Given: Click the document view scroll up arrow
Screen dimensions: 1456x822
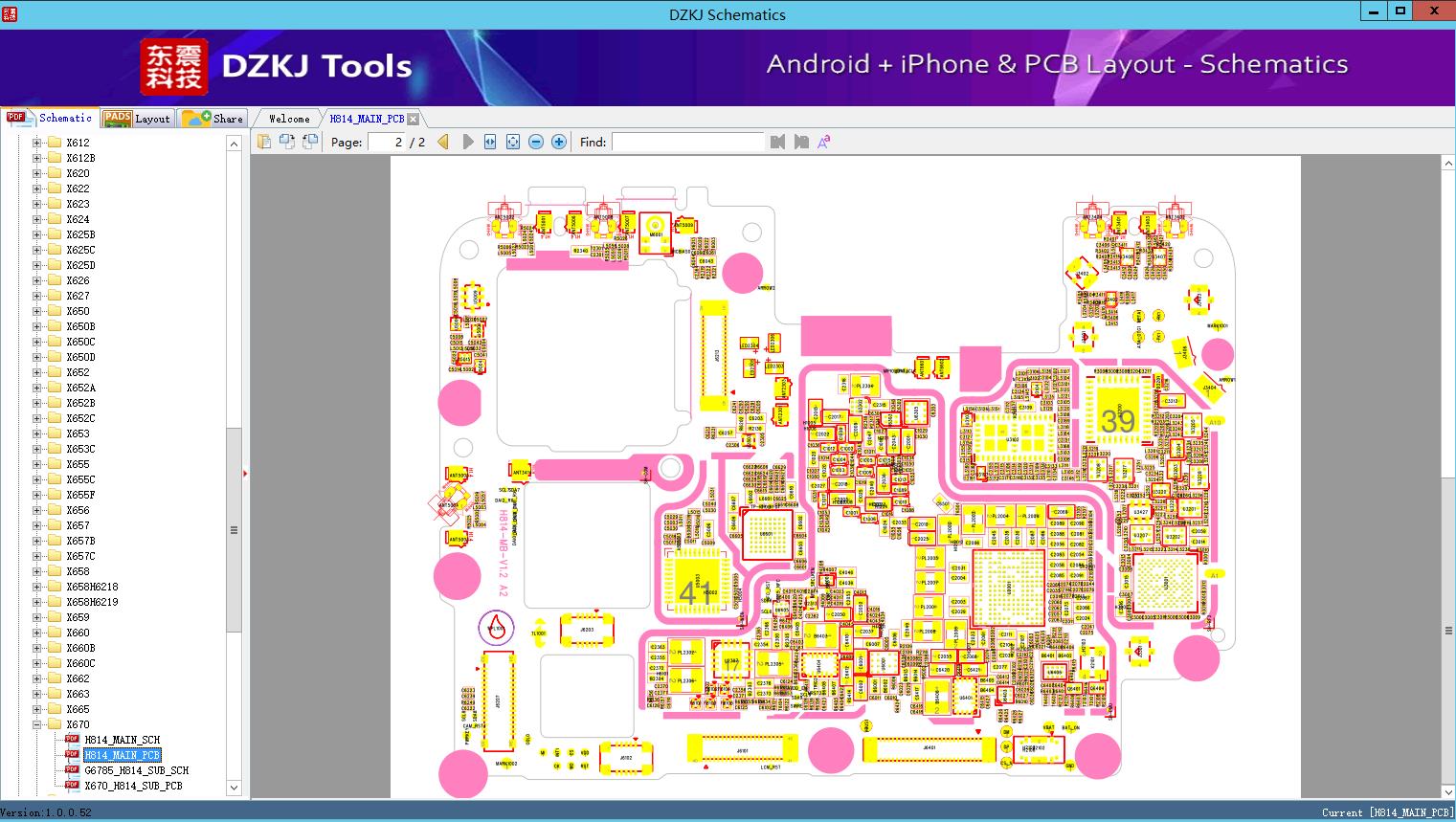Looking at the screenshot, I should 1448,164.
